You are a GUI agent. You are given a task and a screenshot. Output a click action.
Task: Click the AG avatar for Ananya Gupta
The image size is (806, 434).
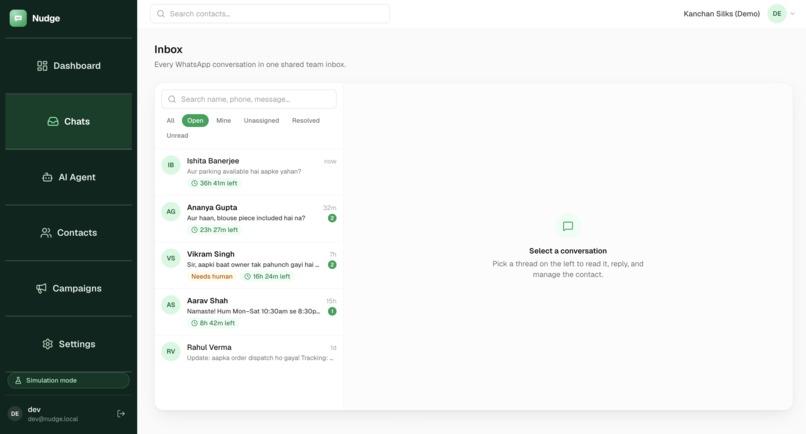pos(171,211)
